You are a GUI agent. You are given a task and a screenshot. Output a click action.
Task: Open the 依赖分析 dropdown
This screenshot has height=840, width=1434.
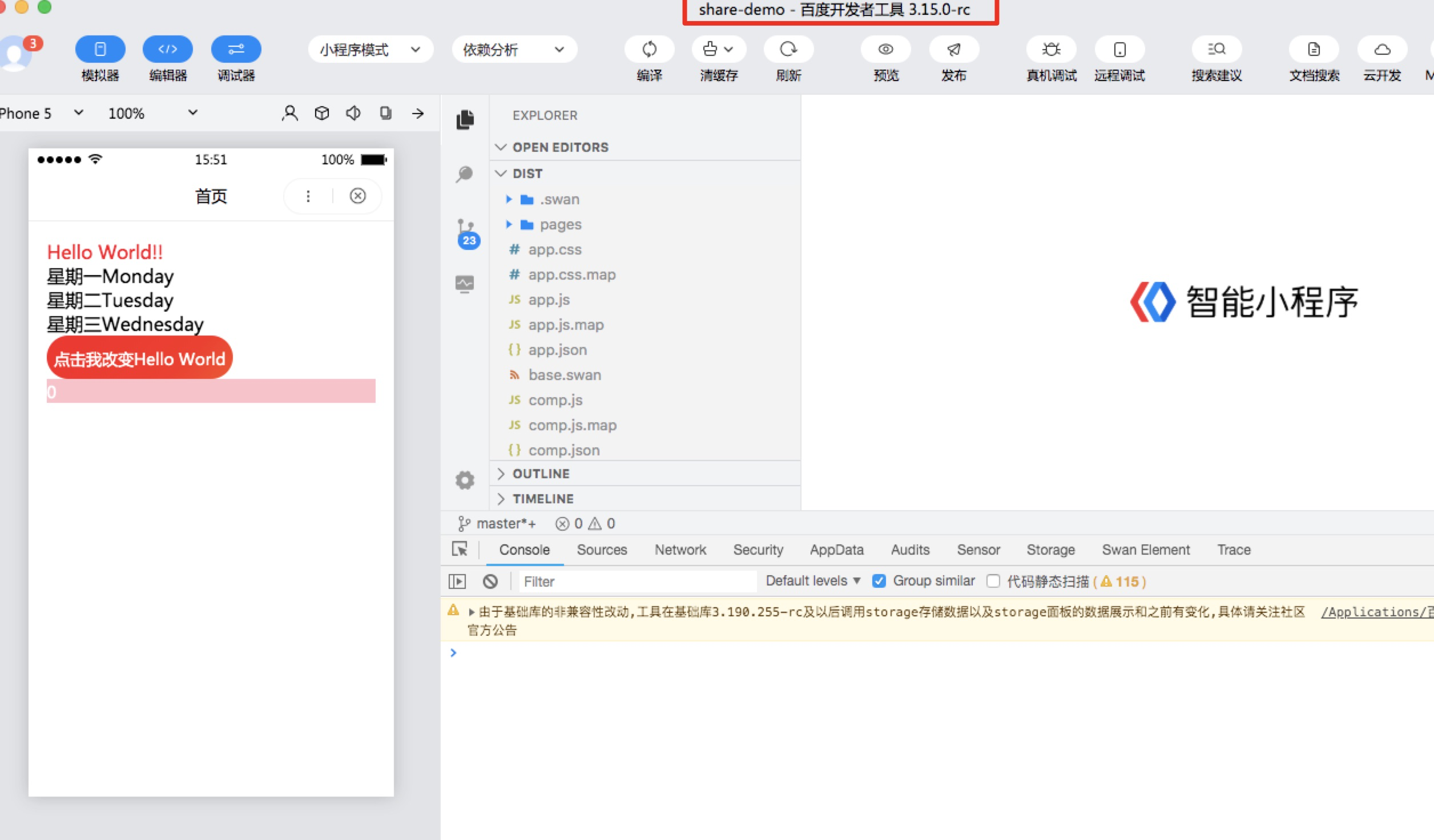coord(514,50)
